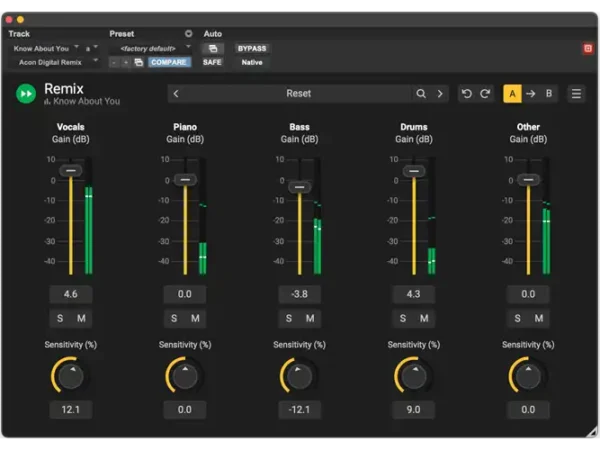Go to next preset with right chevron

tap(440, 94)
